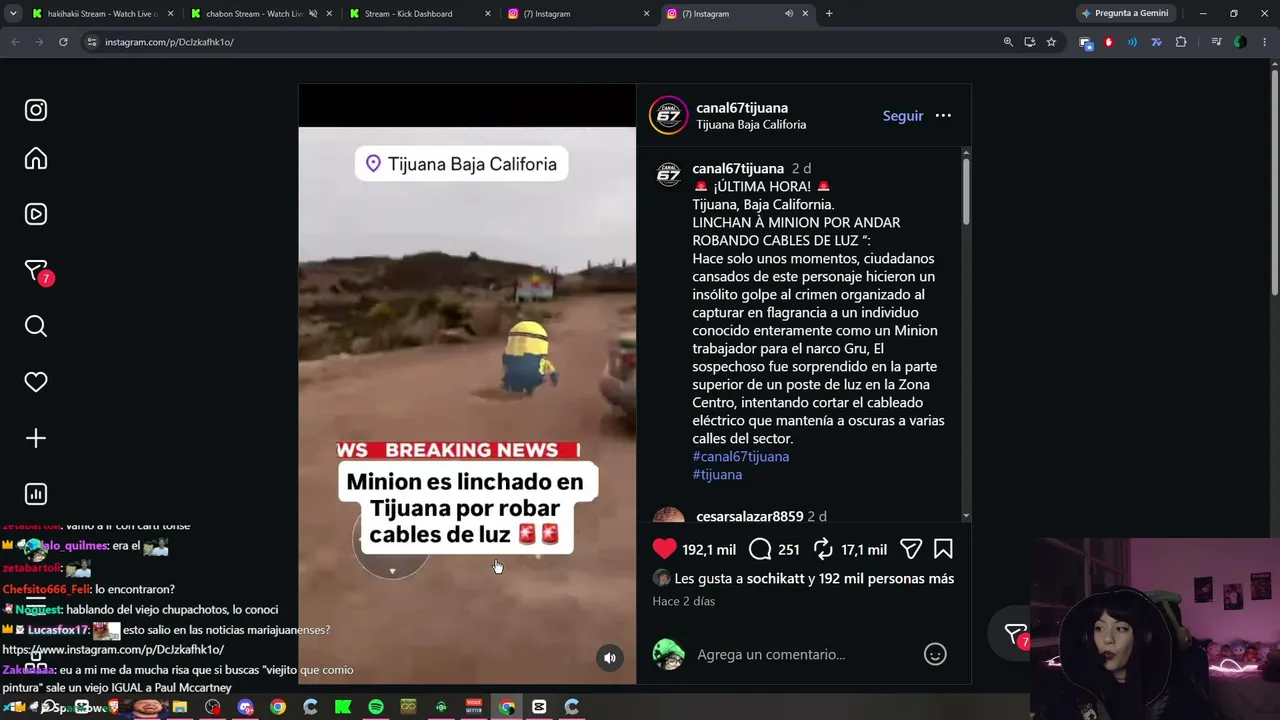The width and height of the screenshot is (1280, 720).
Task: Open a new browser tab
Action: [829, 14]
